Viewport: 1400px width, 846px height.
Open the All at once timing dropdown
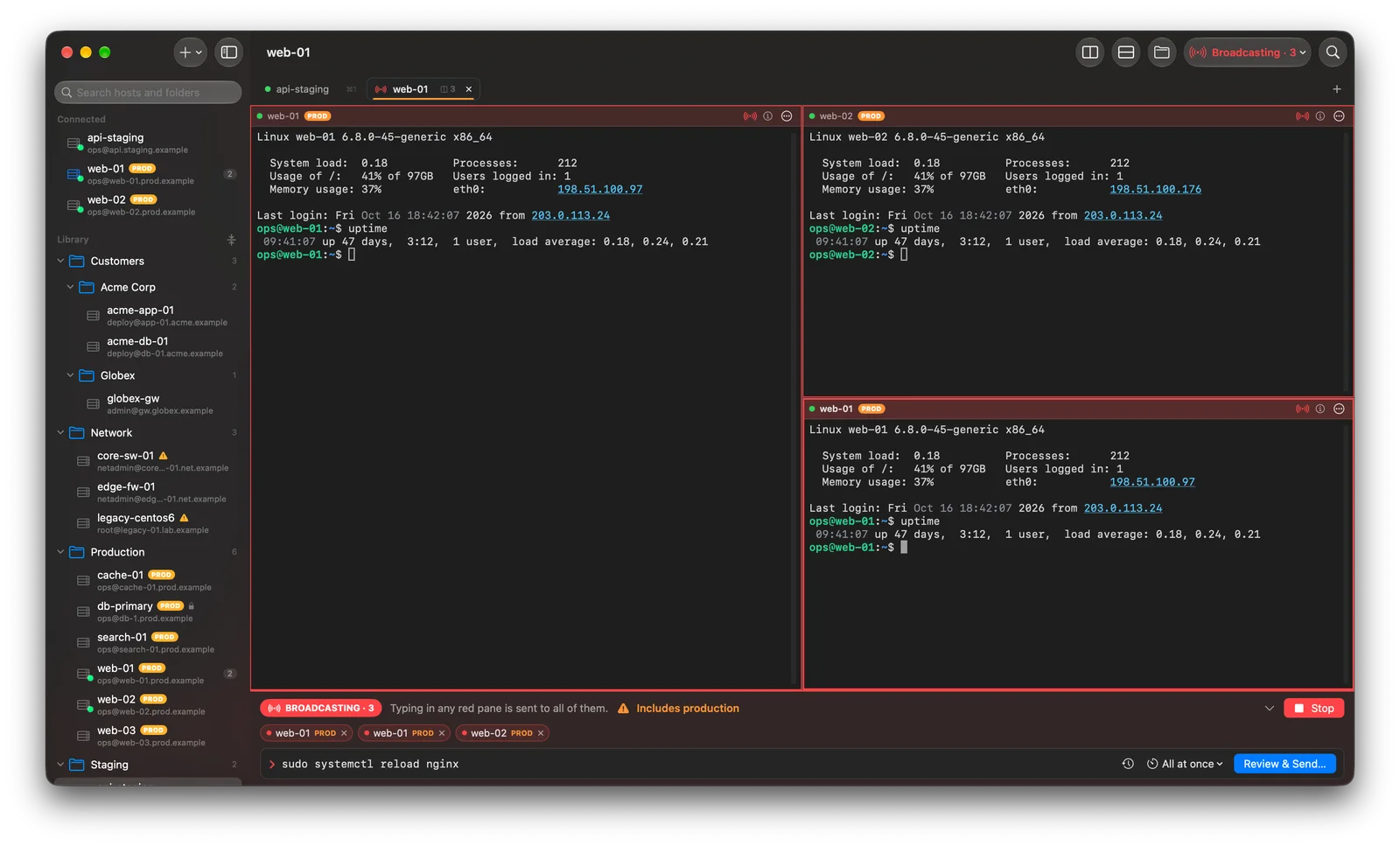coord(1185,764)
